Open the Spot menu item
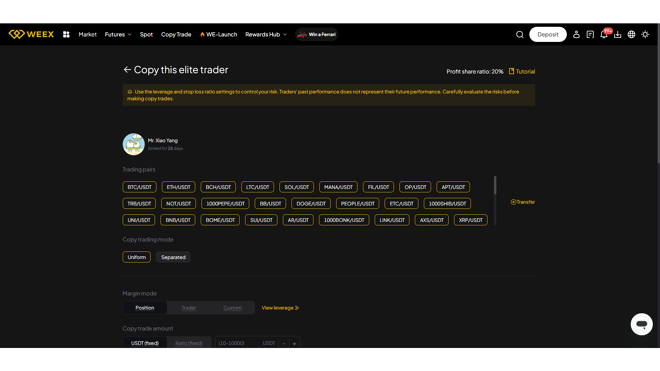 pyautogui.click(x=146, y=35)
